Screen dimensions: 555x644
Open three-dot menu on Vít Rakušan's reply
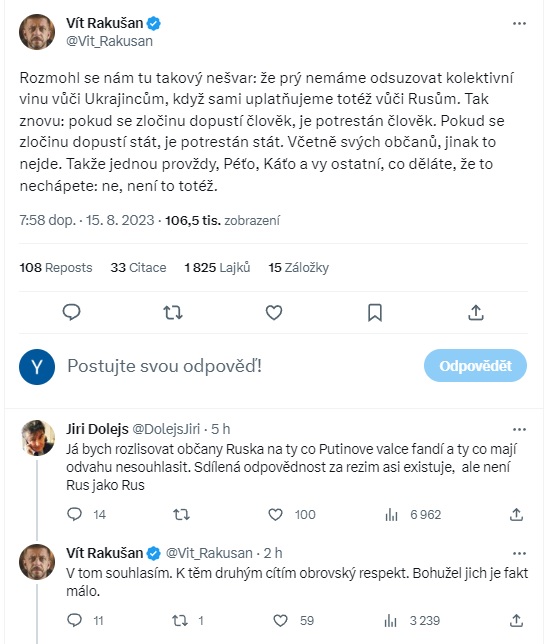point(519,554)
